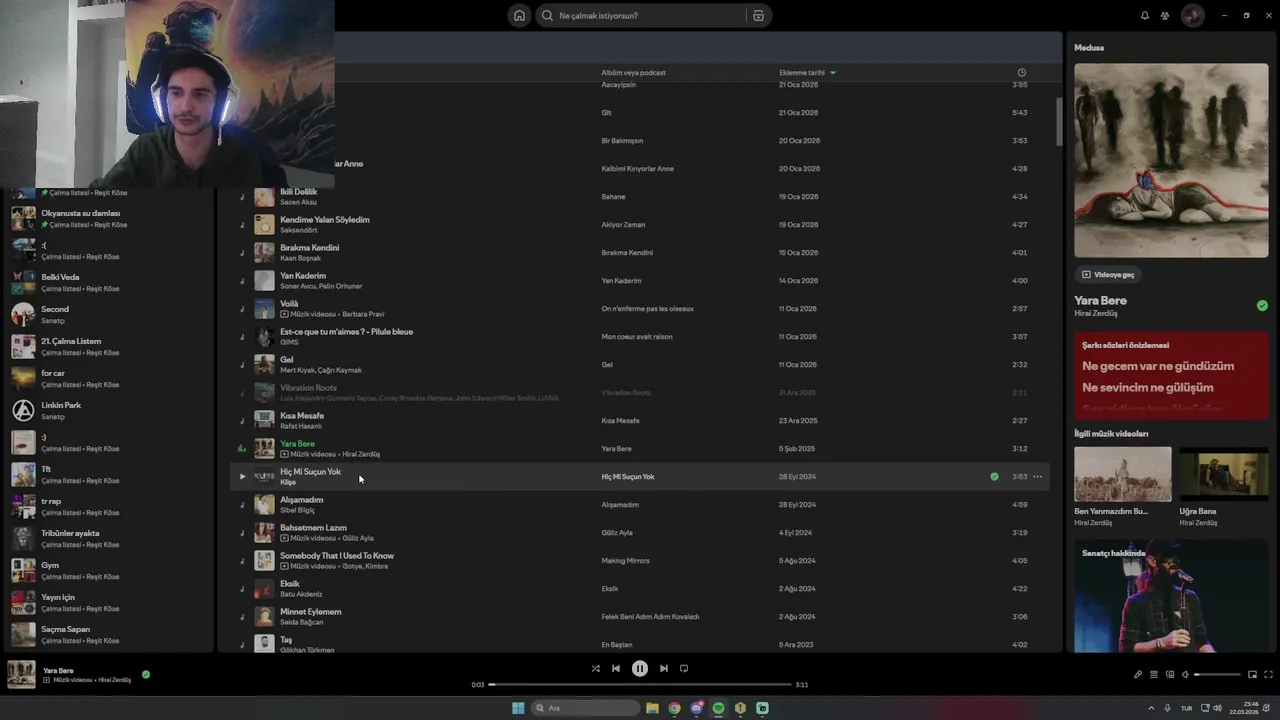Sort by Eklenme tarihi column
This screenshot has height=720, width=1280.
tap(807, 72)
